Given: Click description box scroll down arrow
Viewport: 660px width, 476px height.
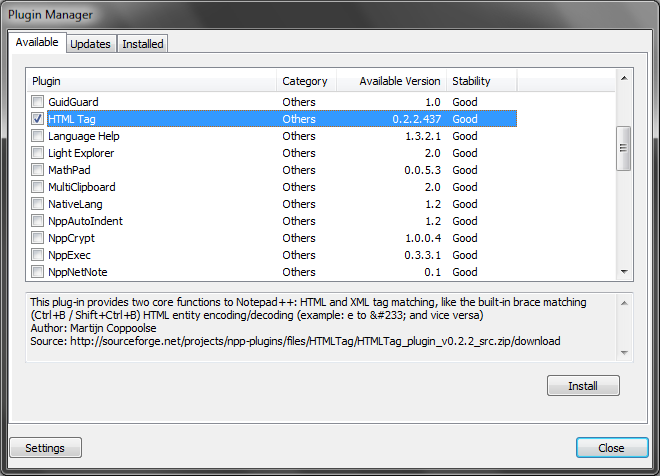Looking at the screenshot, I should (624, 353).
